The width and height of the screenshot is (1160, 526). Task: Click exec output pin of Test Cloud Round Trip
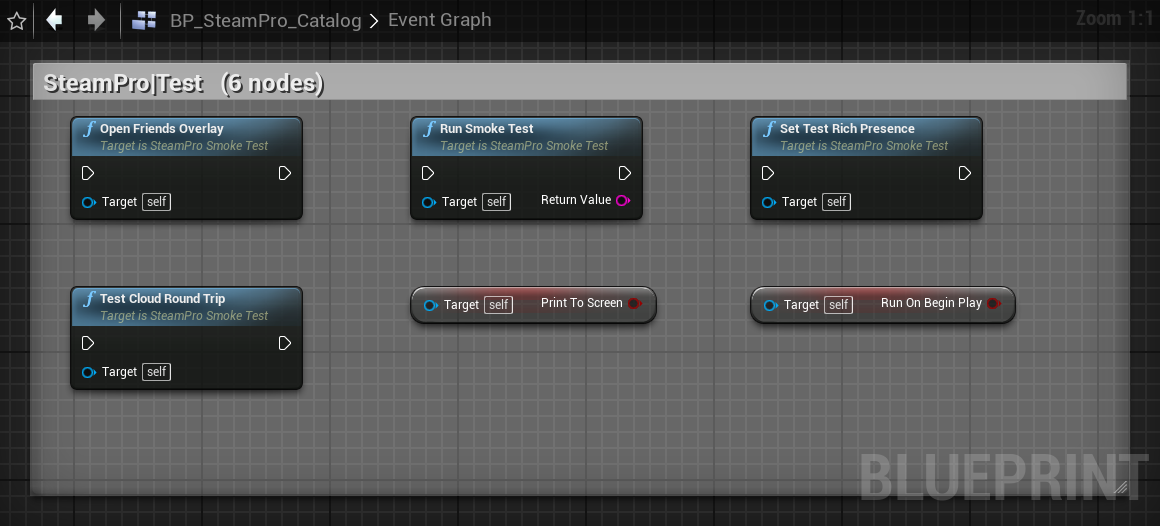(x=285, y=343)
